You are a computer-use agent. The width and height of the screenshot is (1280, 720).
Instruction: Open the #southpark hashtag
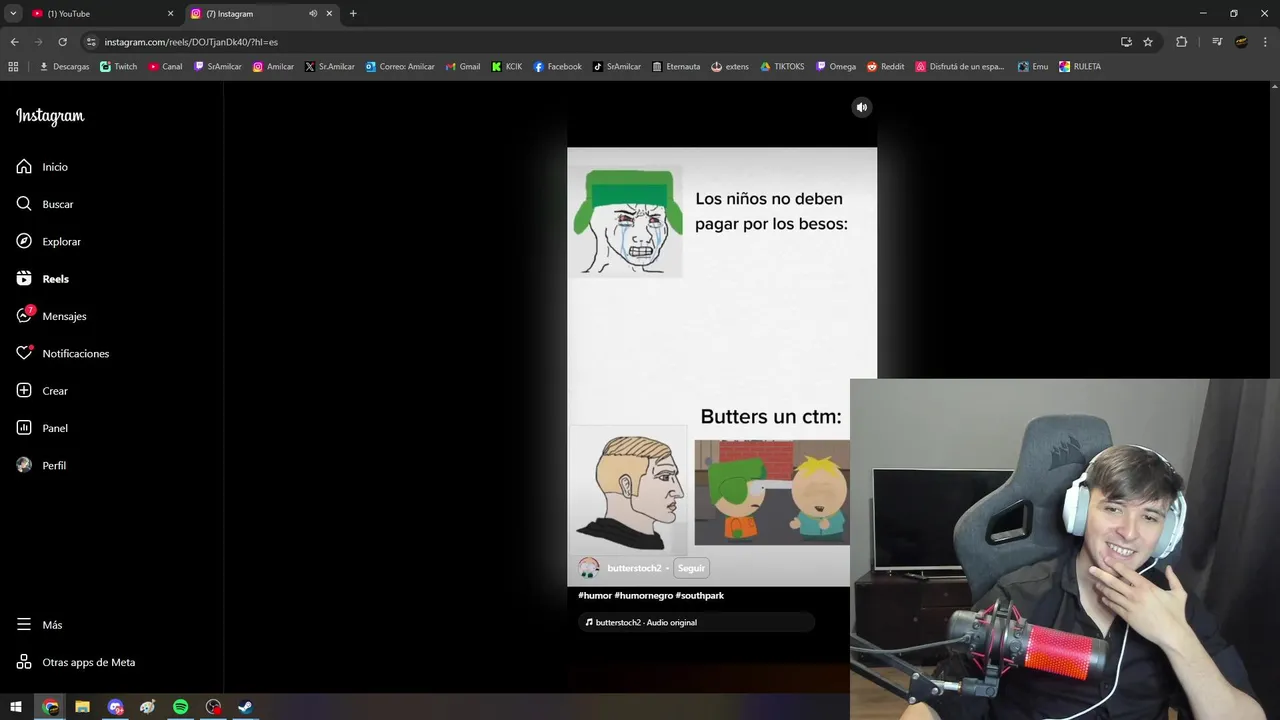699,595
